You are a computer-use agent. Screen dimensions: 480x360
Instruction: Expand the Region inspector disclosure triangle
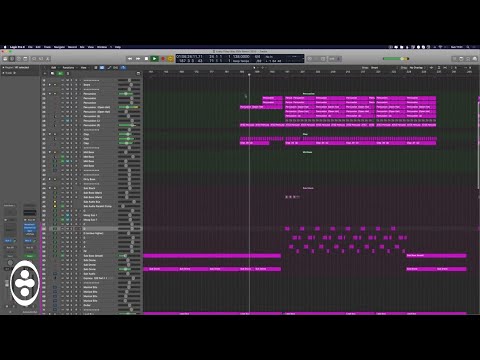click(x=3, y=68)
